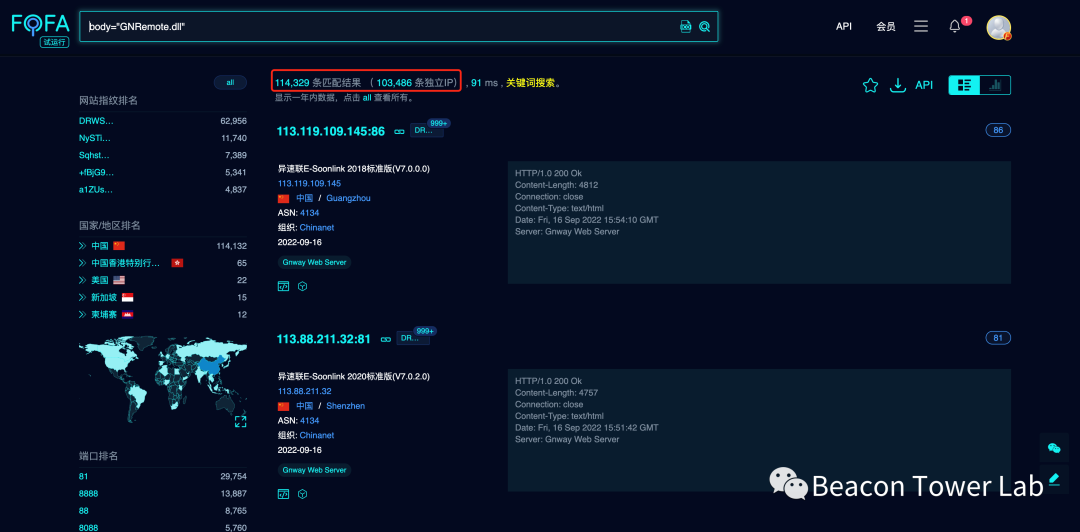
Task: Open the hamburger menu icon
Action: 921,26
